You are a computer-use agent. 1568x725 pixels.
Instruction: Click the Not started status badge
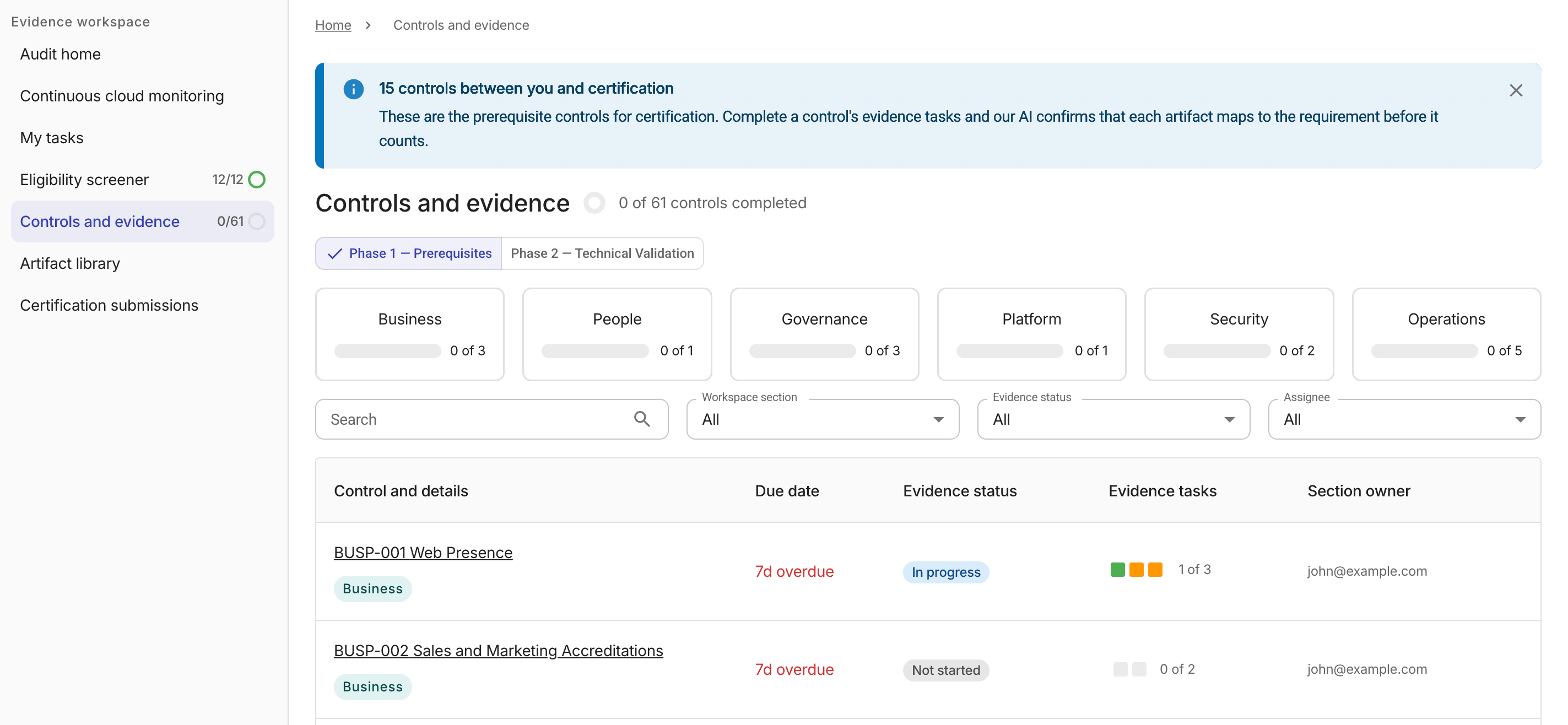point(945,670)
